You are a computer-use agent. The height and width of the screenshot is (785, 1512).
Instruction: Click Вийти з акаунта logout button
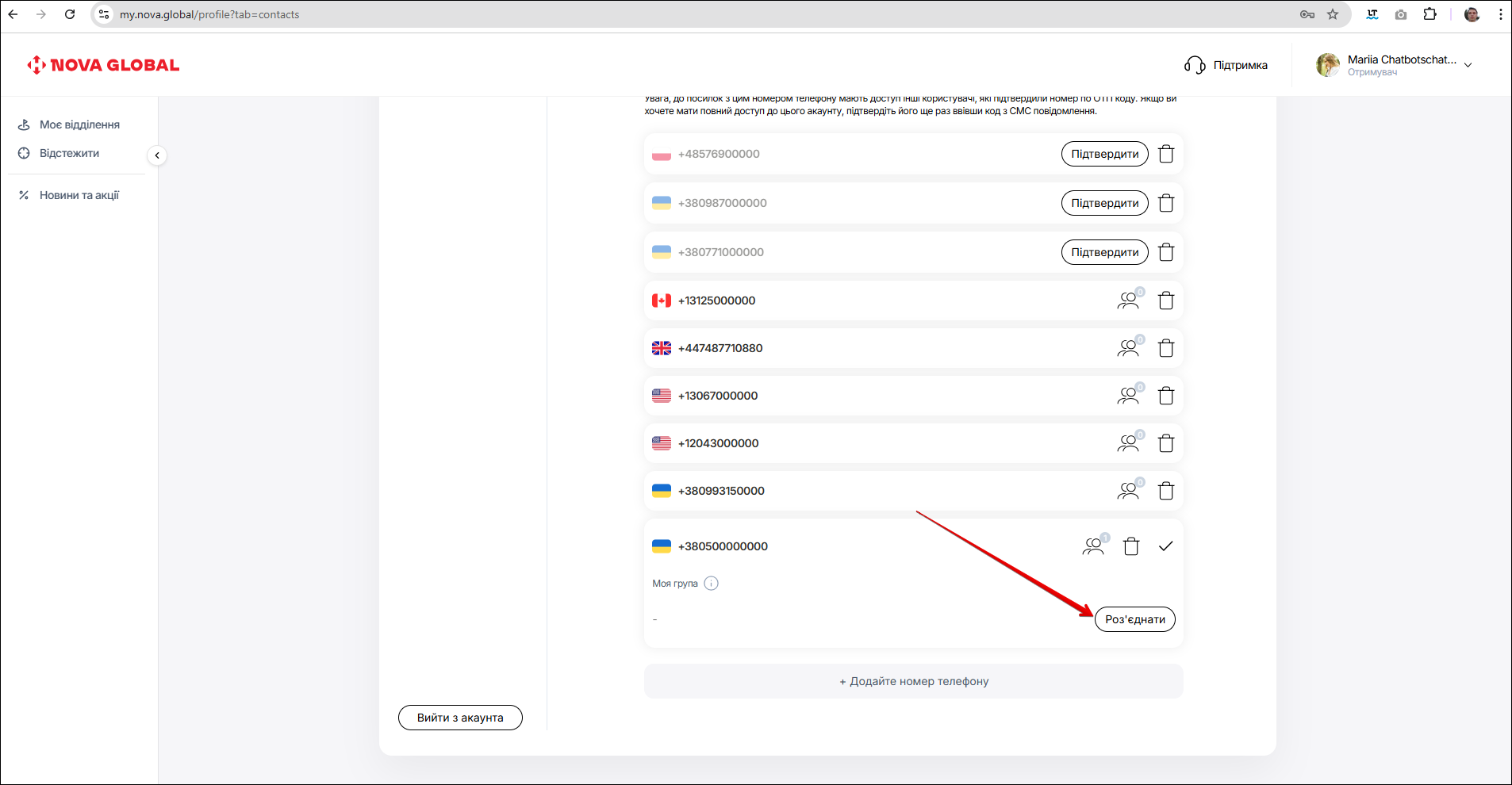point(460,718)
